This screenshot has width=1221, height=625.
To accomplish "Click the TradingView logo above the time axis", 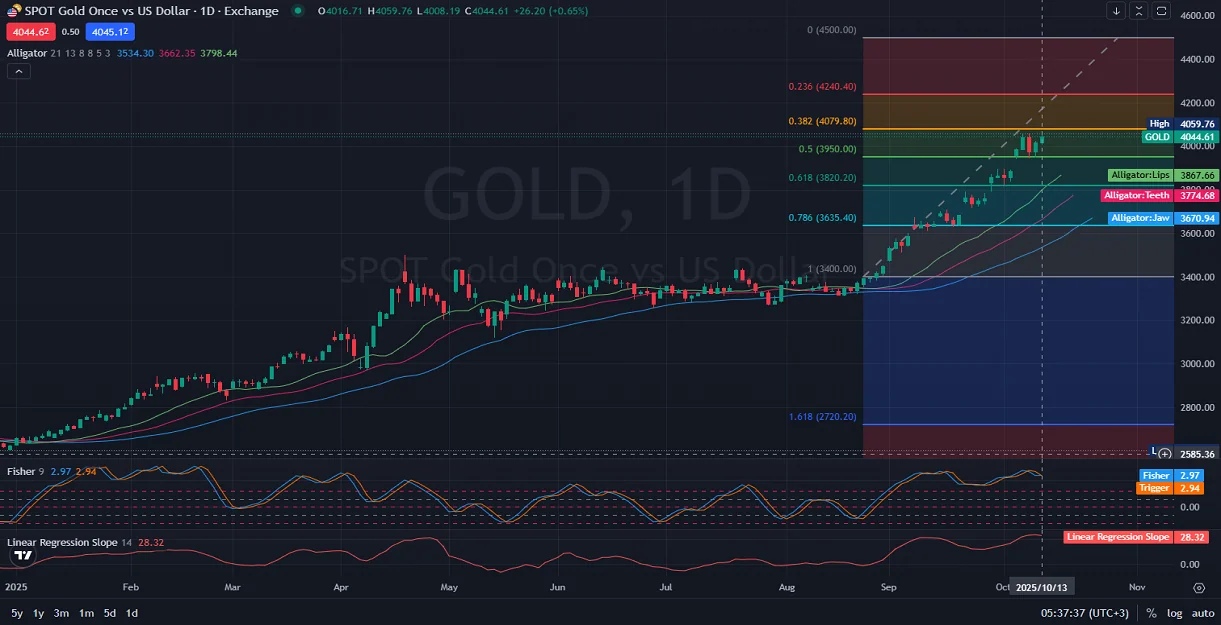I will (23, 554).
